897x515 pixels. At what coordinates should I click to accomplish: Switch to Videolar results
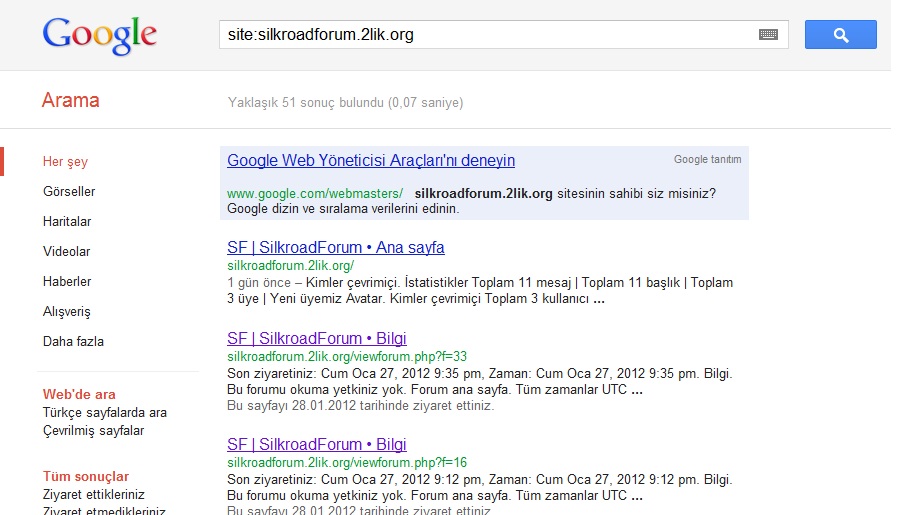pyautogui.click(x=66, y=251)
